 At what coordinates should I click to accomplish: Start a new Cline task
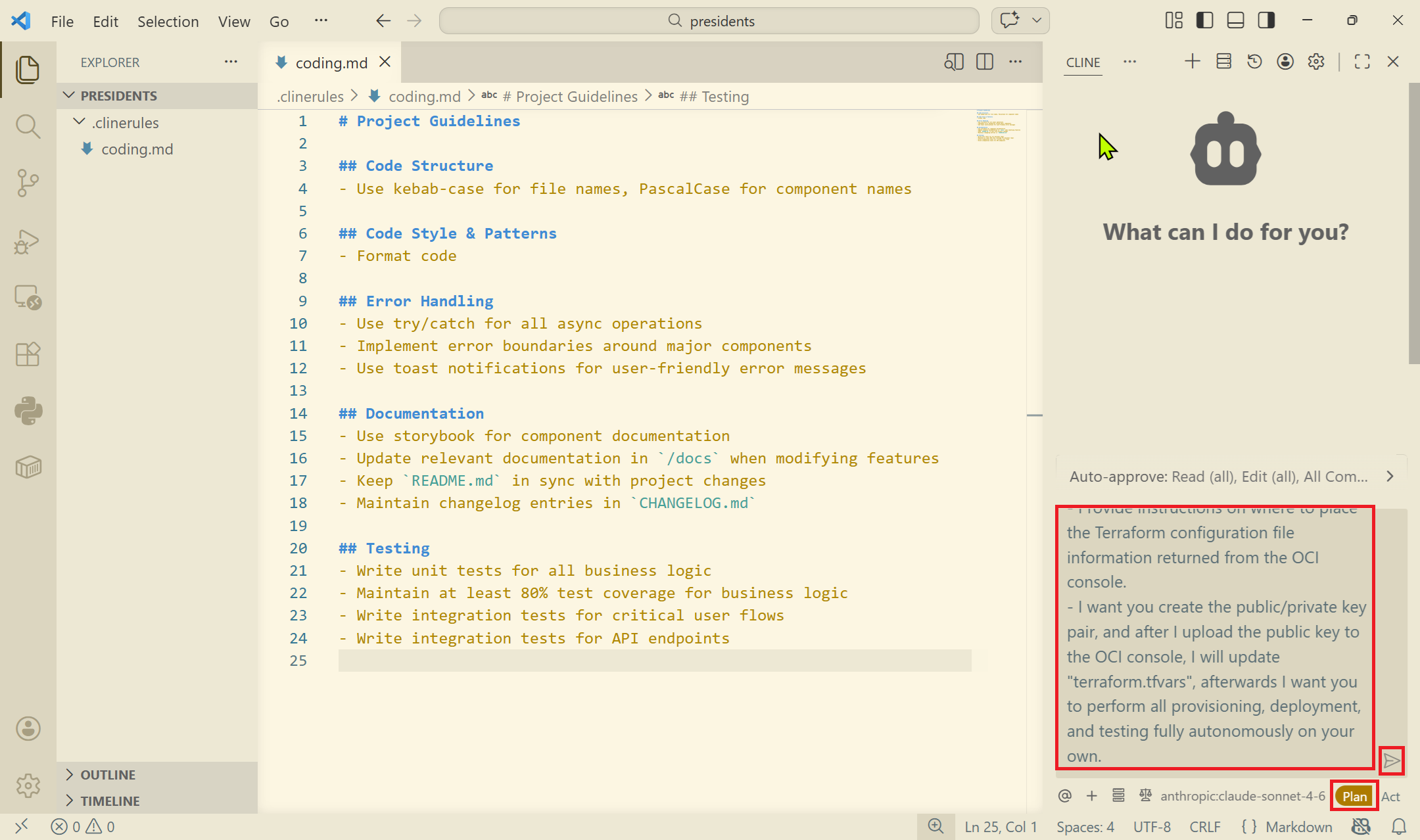(1193, 62)
